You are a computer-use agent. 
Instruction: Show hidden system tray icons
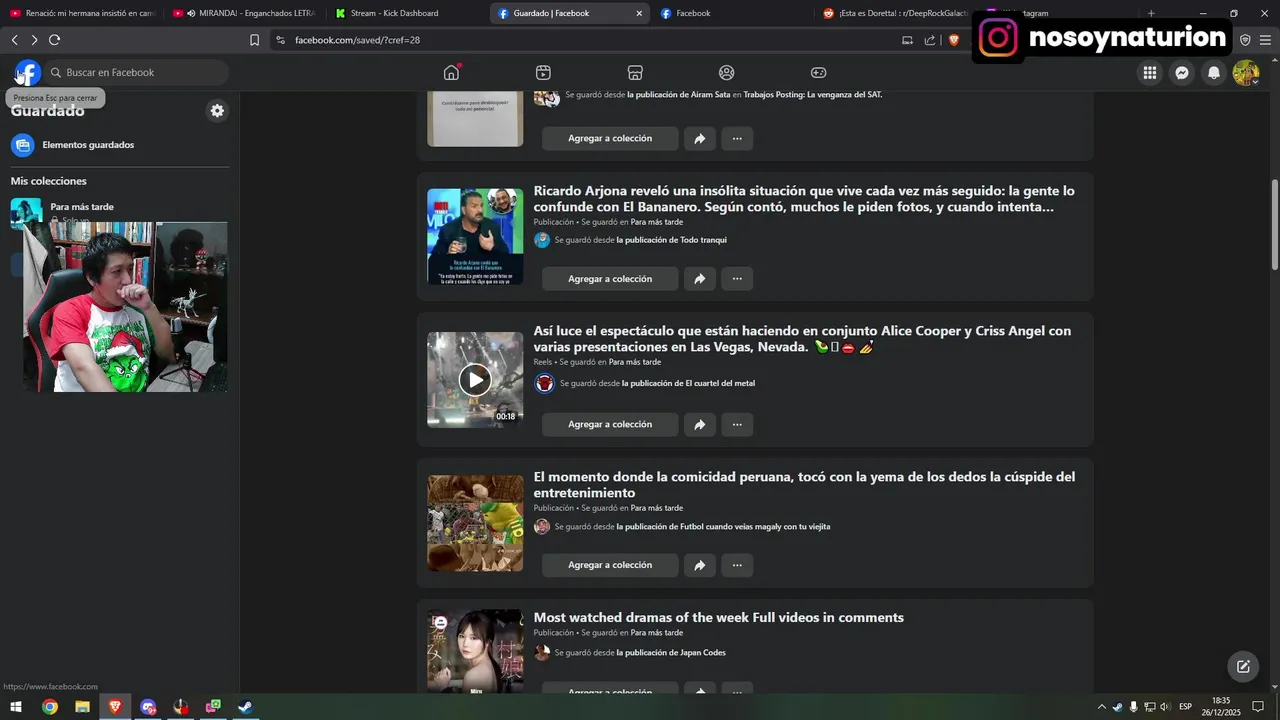click(1102, 707)
